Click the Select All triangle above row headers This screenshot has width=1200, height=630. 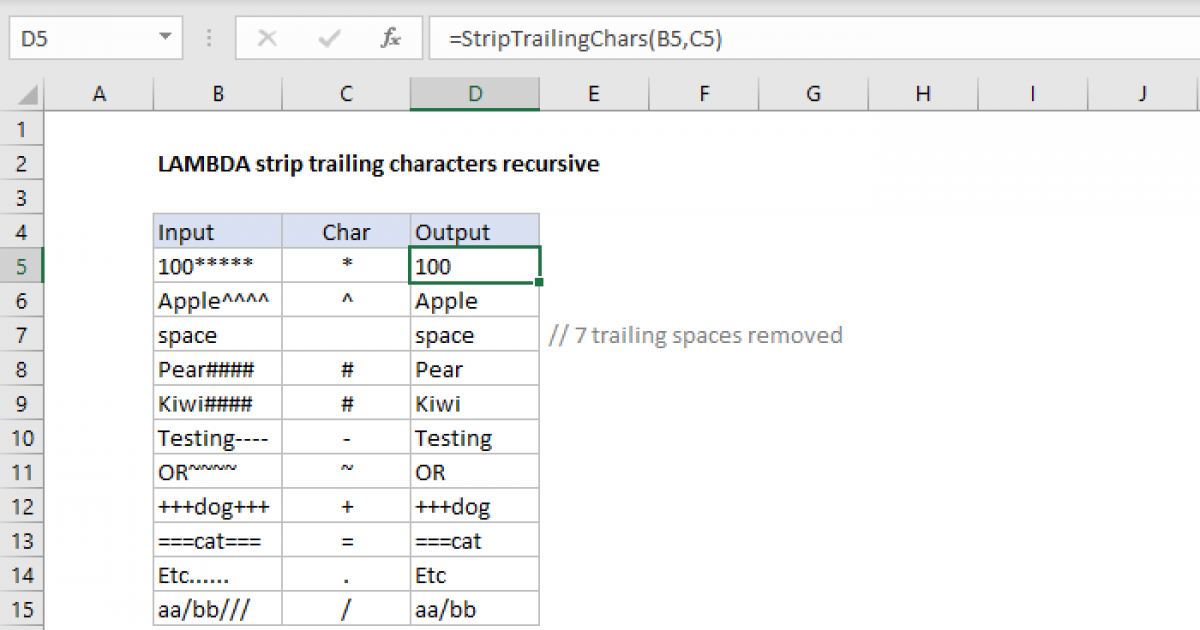pos(22,93)
